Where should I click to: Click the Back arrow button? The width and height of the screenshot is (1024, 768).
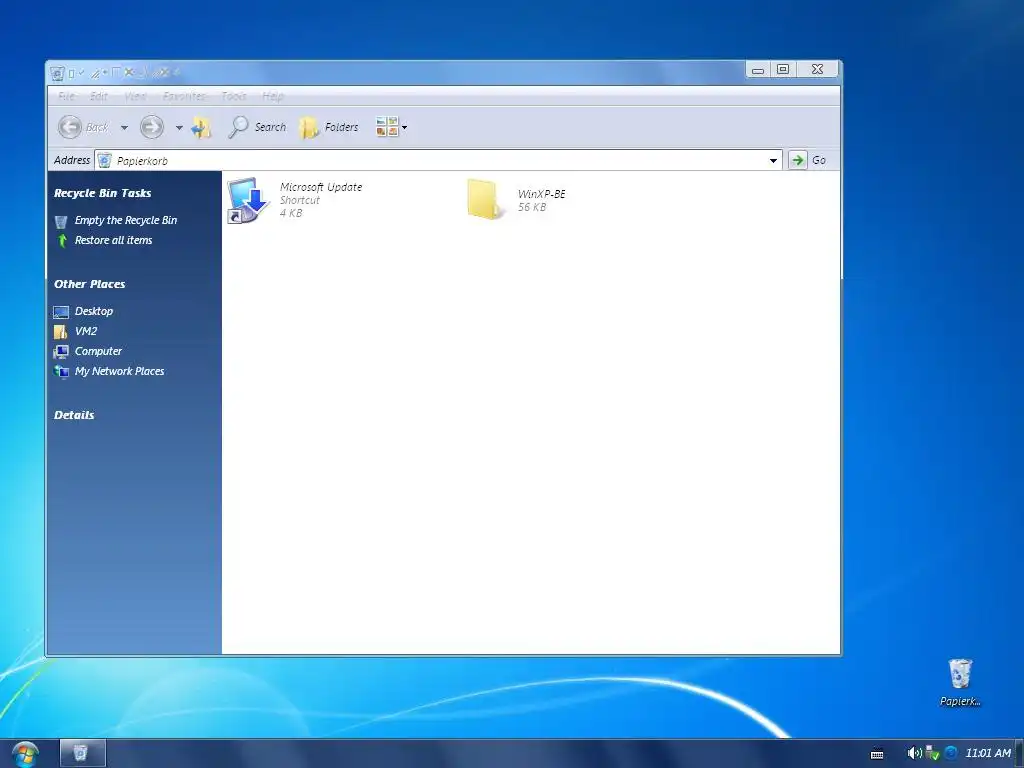pyautogui.click(x=70, y=127)
